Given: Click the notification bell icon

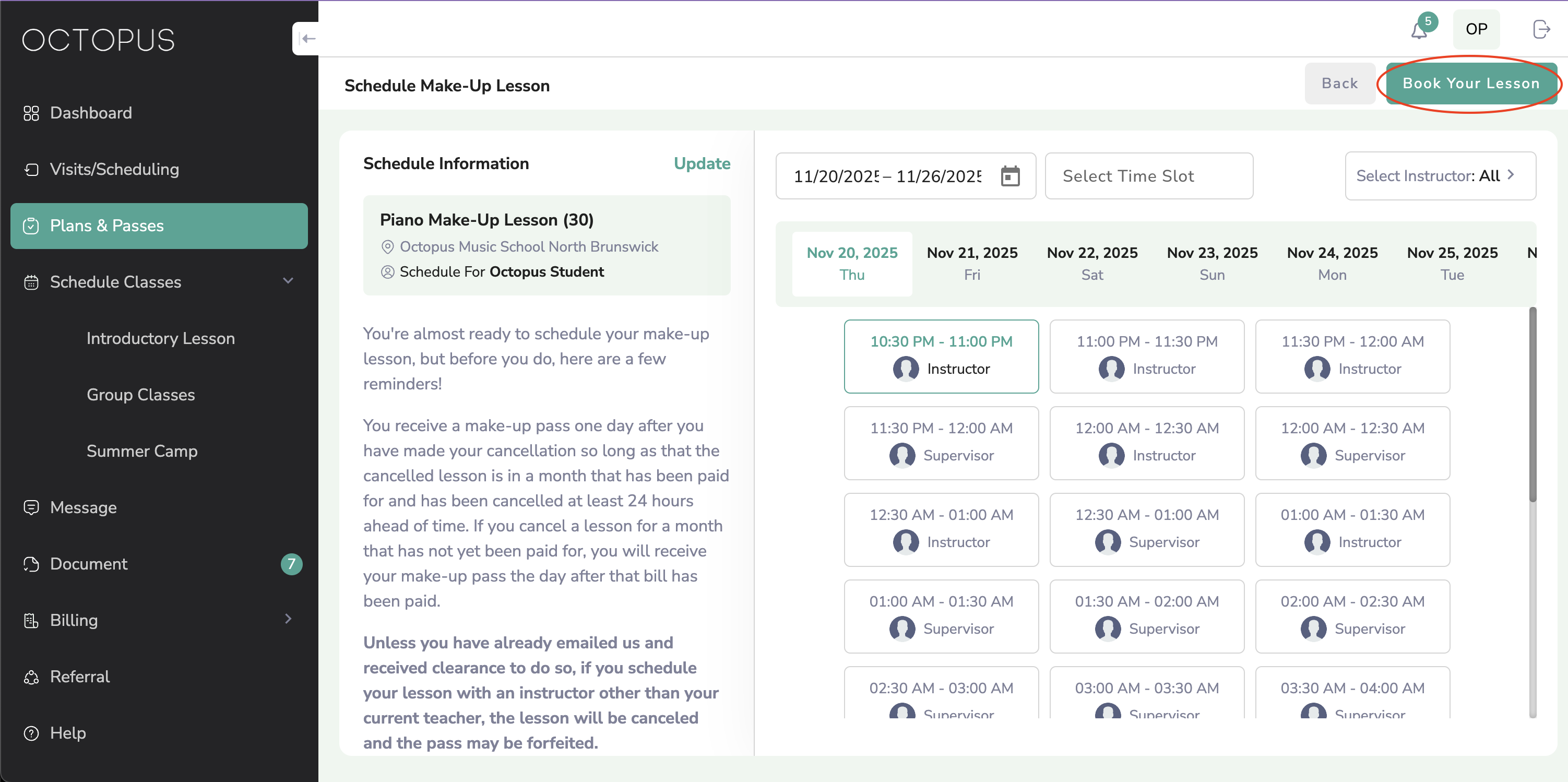Looking at the screenshot, I should (x=1419, y=30).
